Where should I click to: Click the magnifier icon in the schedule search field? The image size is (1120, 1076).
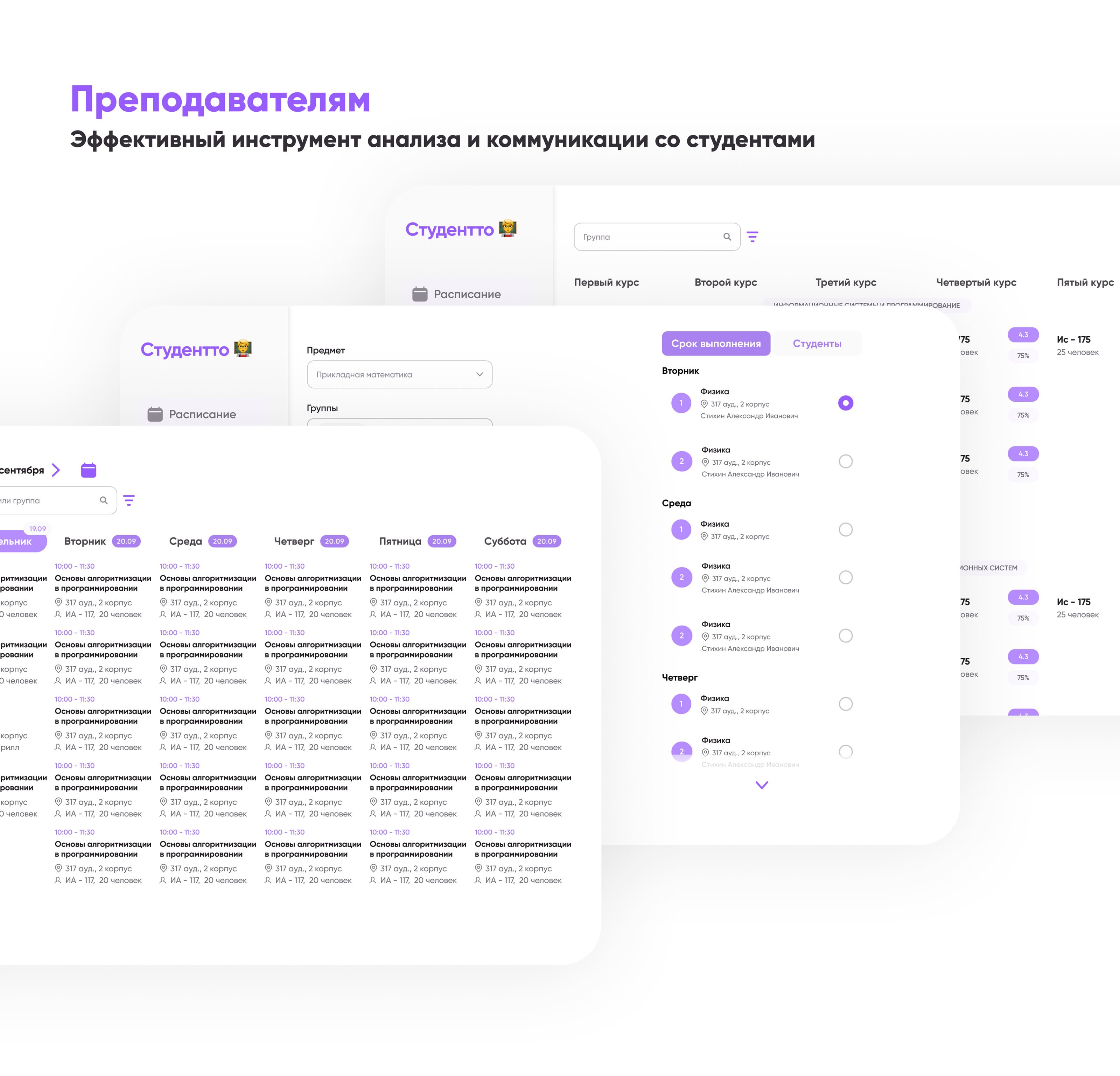pyautogui.click(x=104, y=501)
